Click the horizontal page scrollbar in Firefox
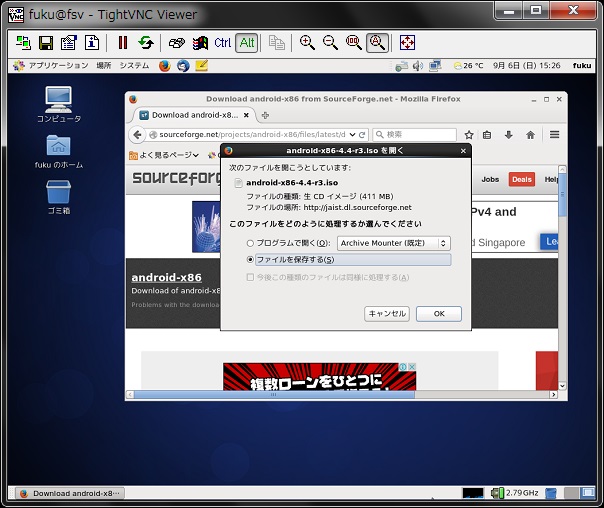This screenshot has height=508, width=604. click(x=274, y=394)
